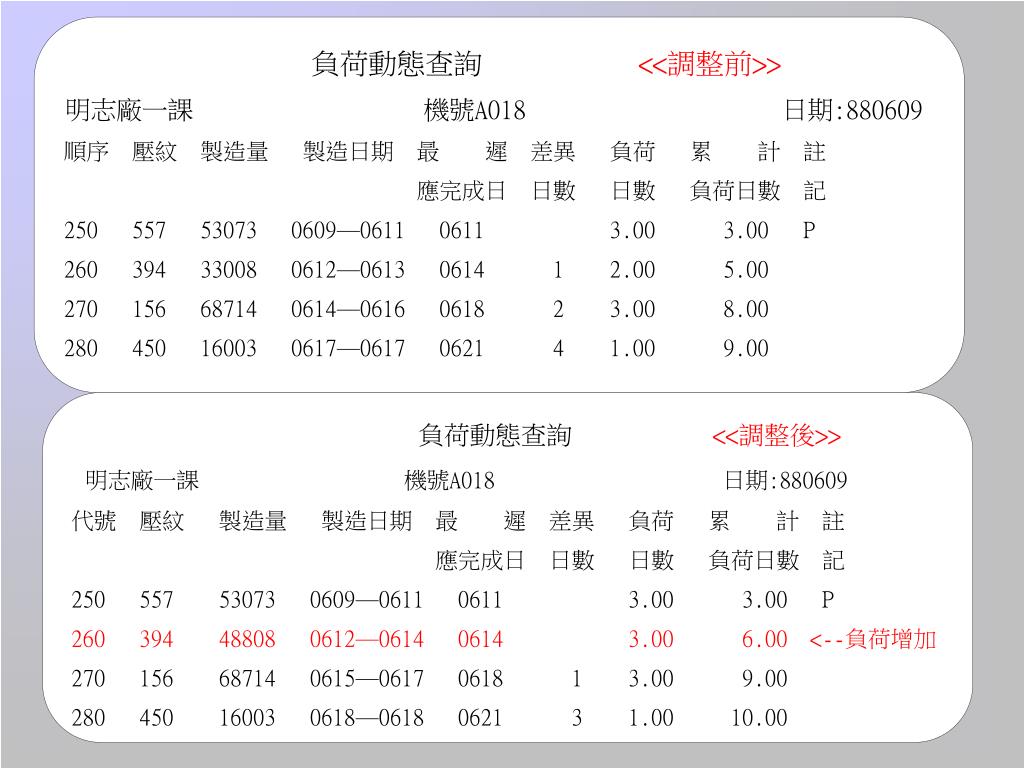Click 53073 in the 調整前 panel

tap(229, 231)
